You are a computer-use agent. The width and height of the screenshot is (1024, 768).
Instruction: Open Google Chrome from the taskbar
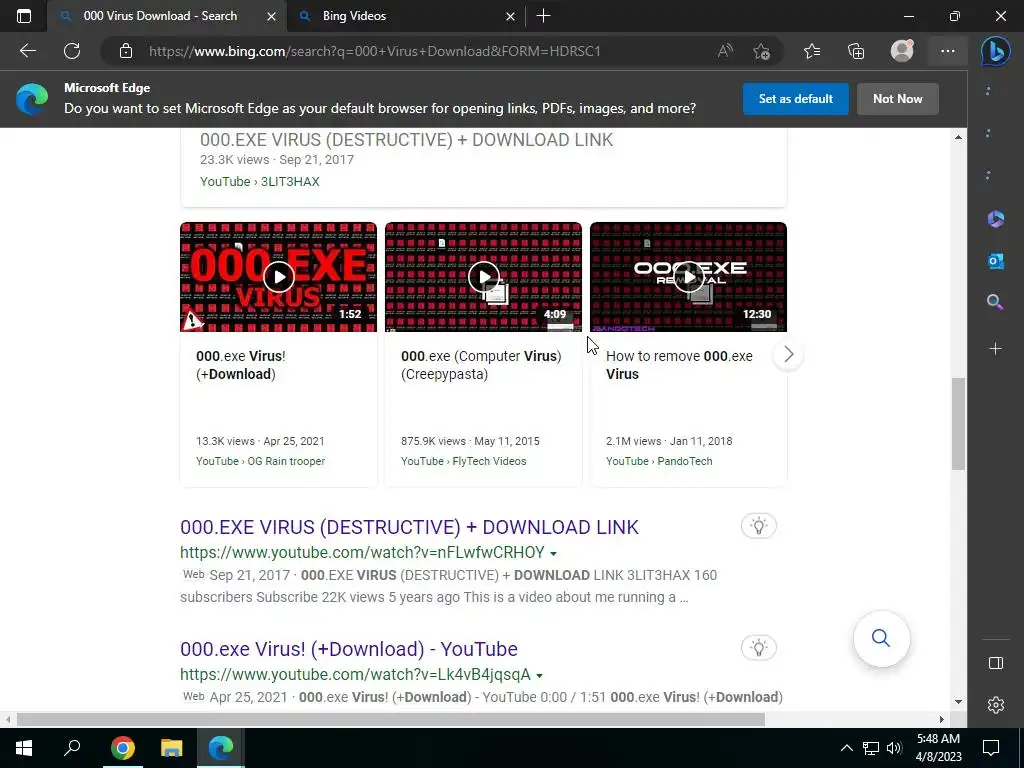pos(123,748)
